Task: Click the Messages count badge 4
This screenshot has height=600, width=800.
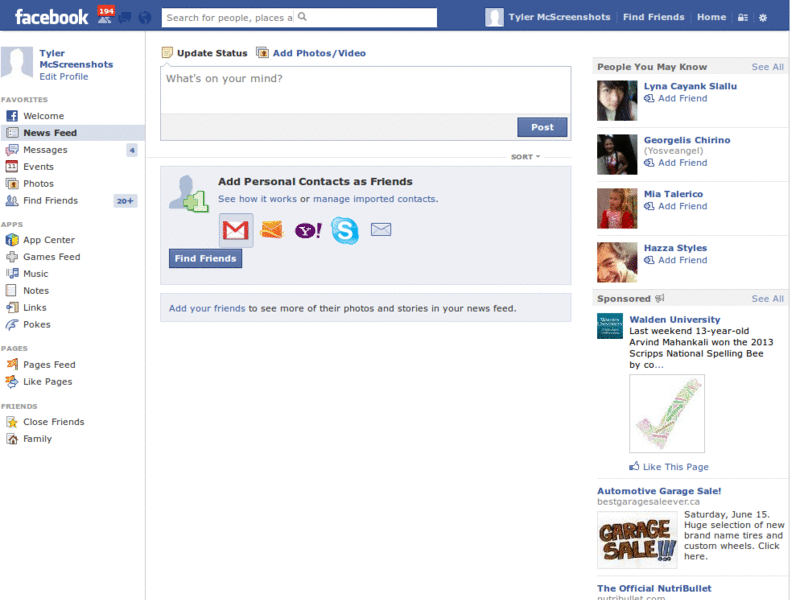Action: (132, 150)
